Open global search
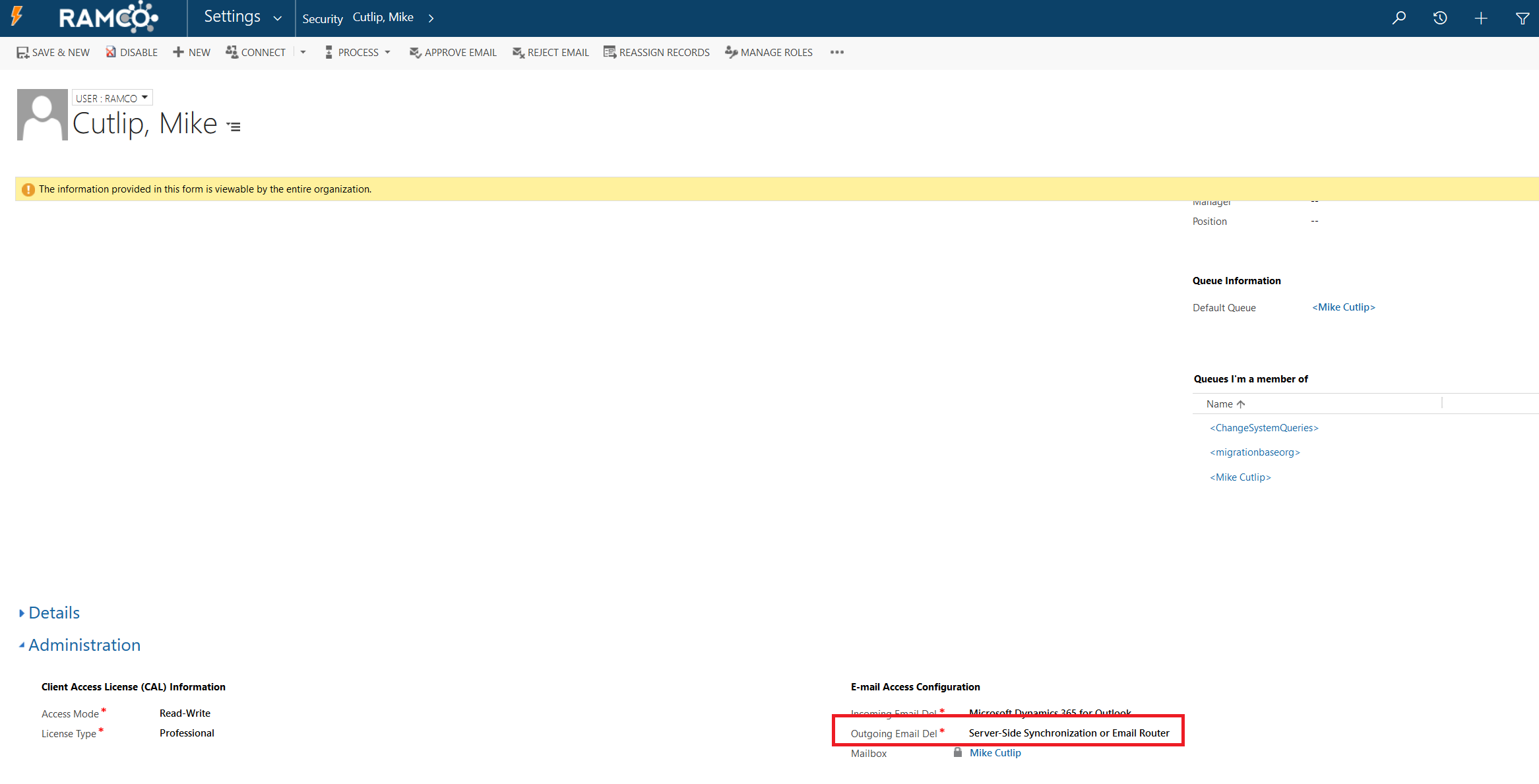This screenshot has width=1539, height=784. 1399,18
